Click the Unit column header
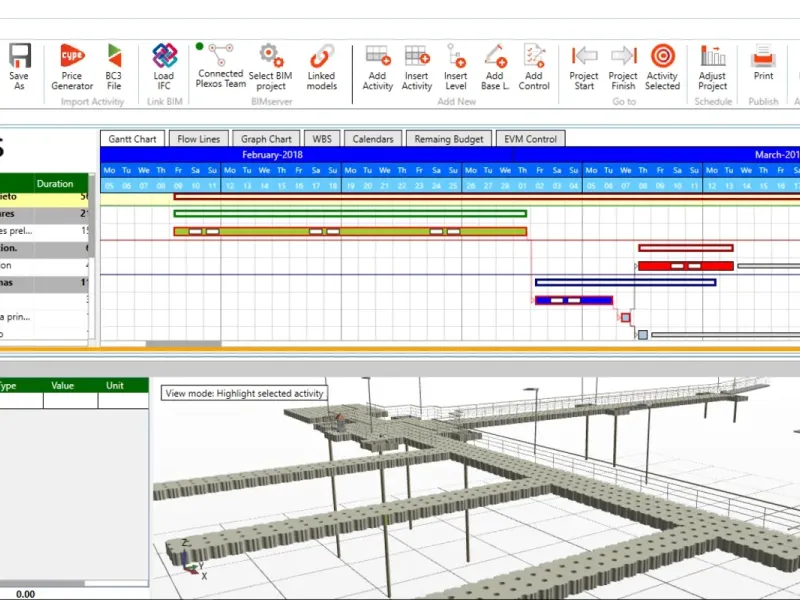This screenshot has width=800, height=600. pos(115,386)
